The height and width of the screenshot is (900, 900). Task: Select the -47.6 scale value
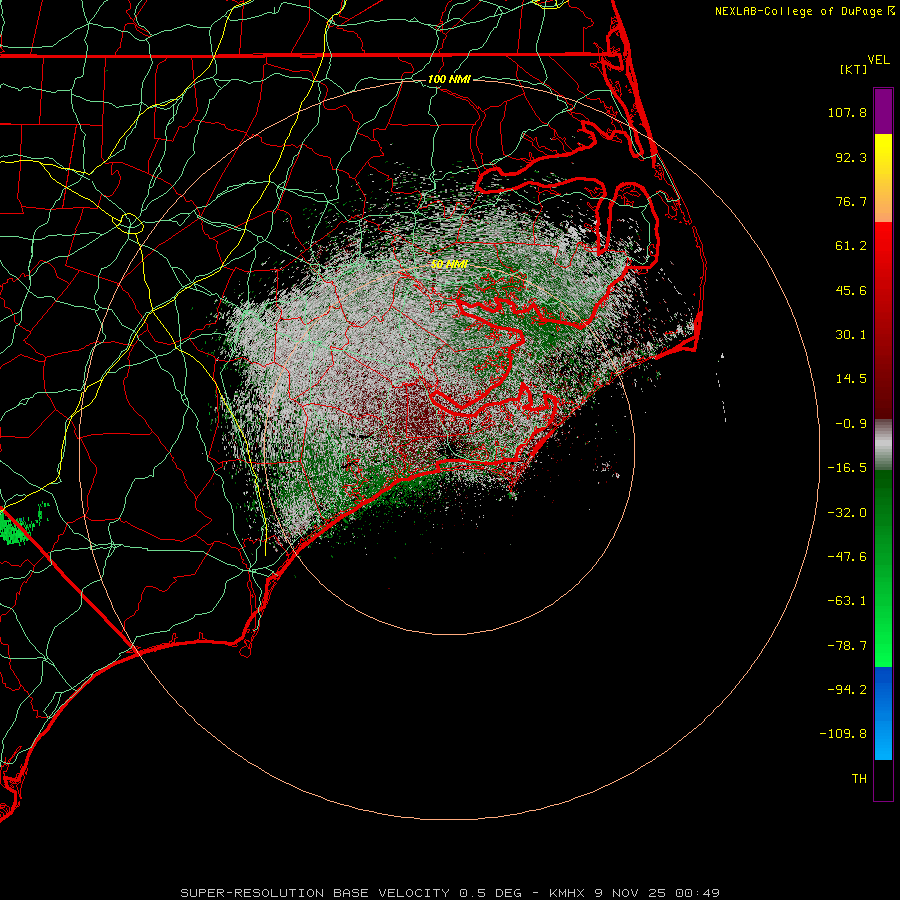(847, 557)
